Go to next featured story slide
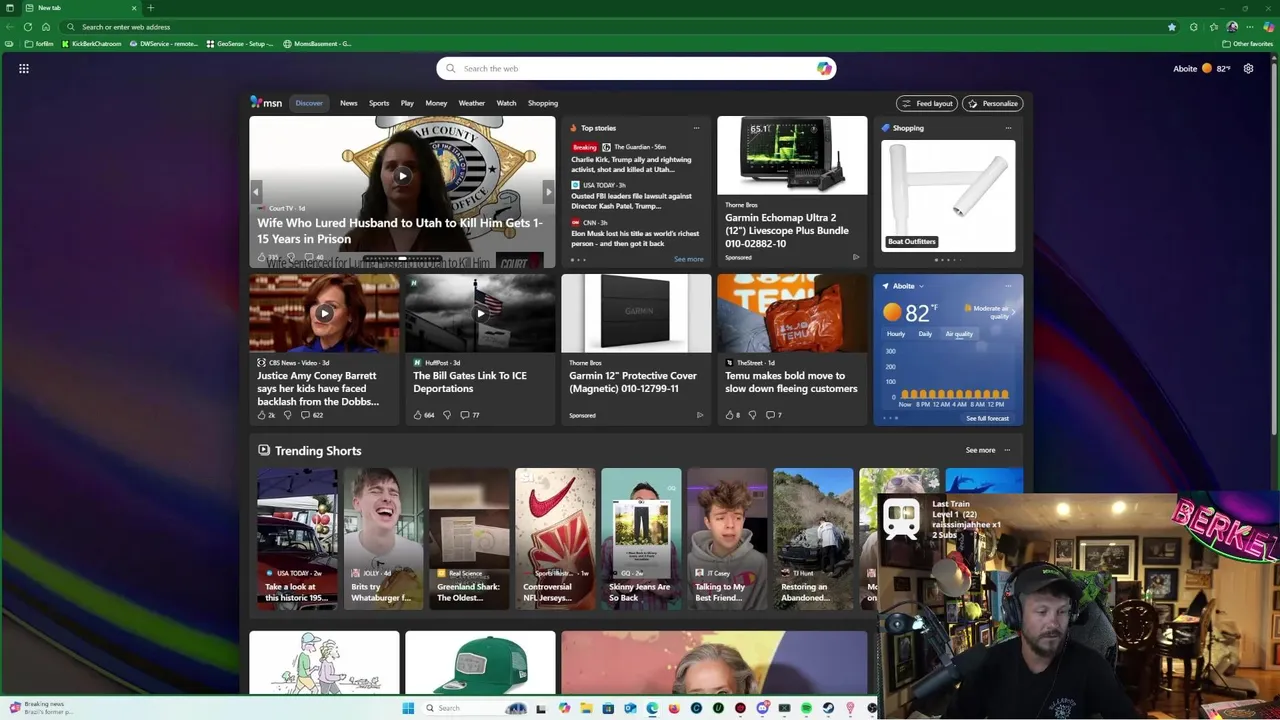The height and width of the screenshot is (720, 1280). [548, 191]
